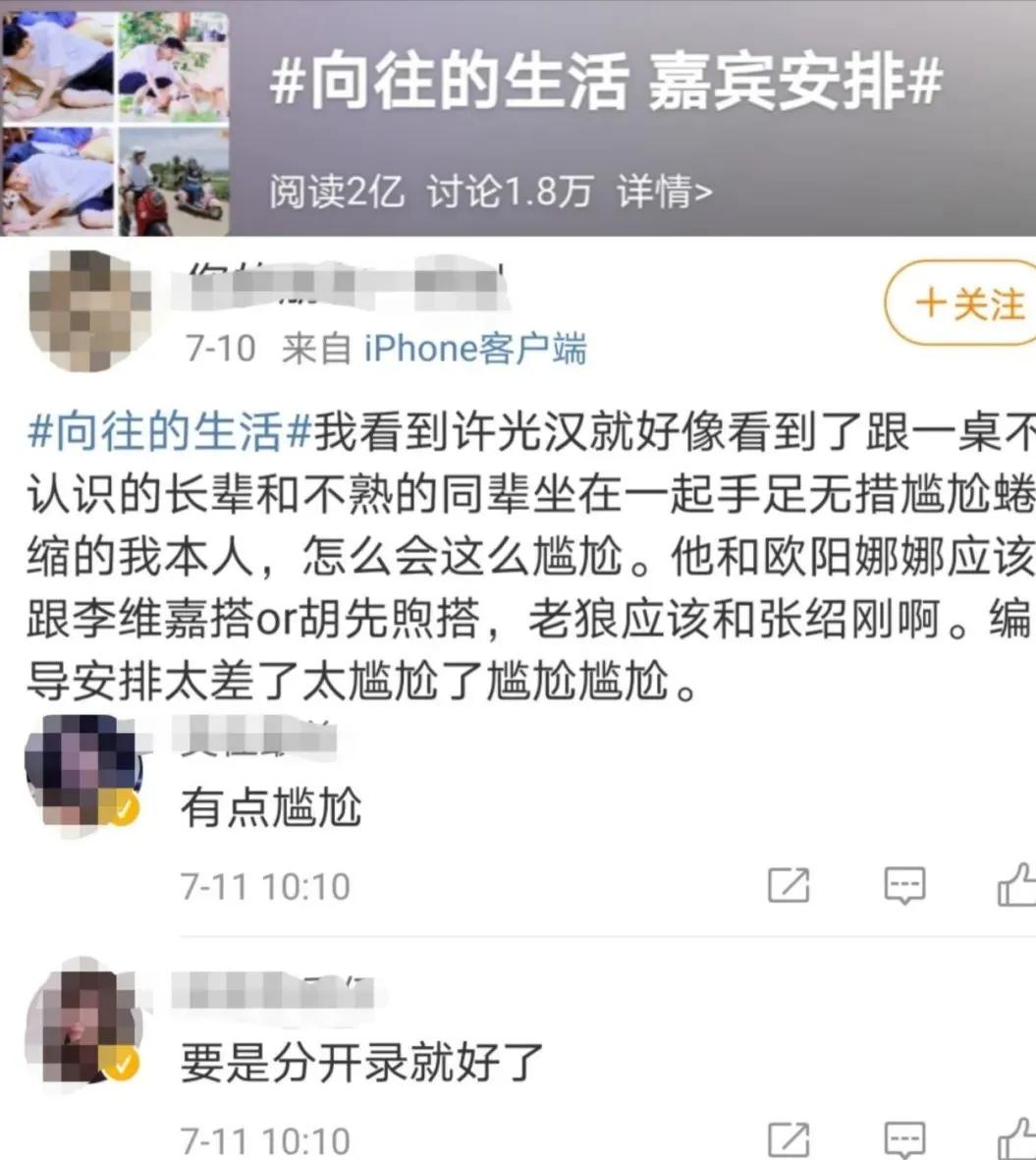
Task: Tap the +关注 follow button
Action: click(x=961, y=303)
